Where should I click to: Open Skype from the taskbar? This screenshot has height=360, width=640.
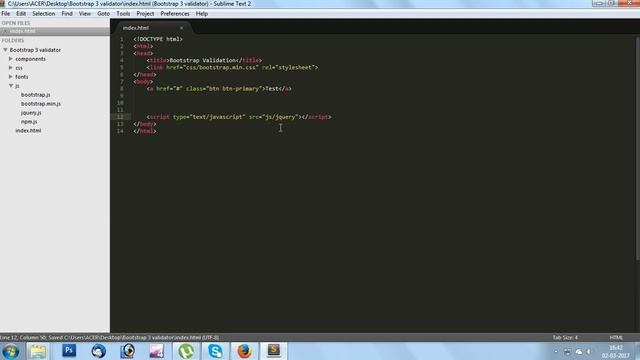(x=215, y=351)
